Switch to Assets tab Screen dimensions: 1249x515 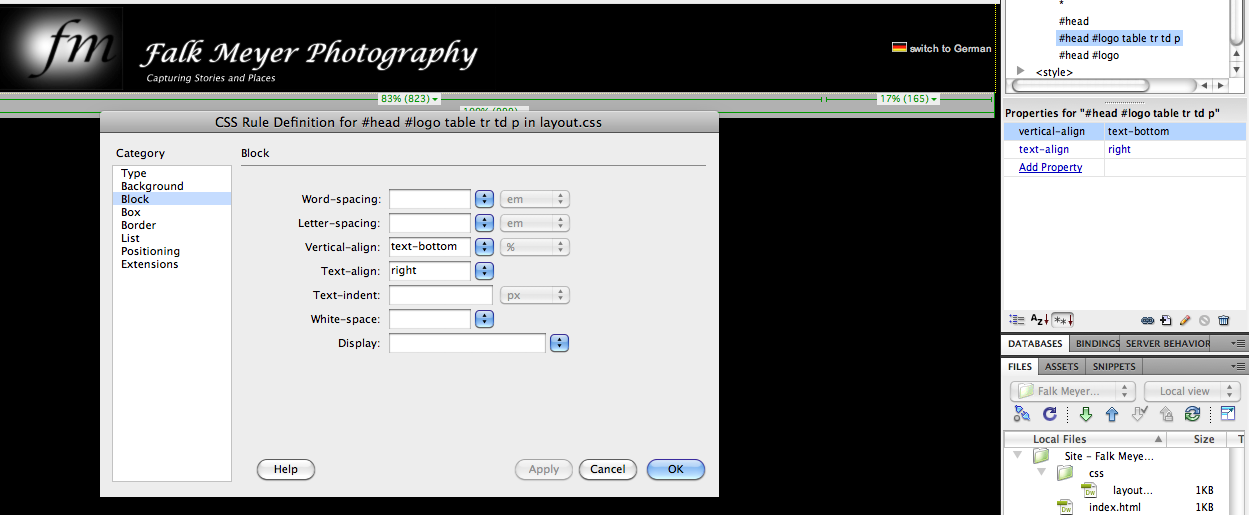pyautogui.click(x=1062, y=366)
